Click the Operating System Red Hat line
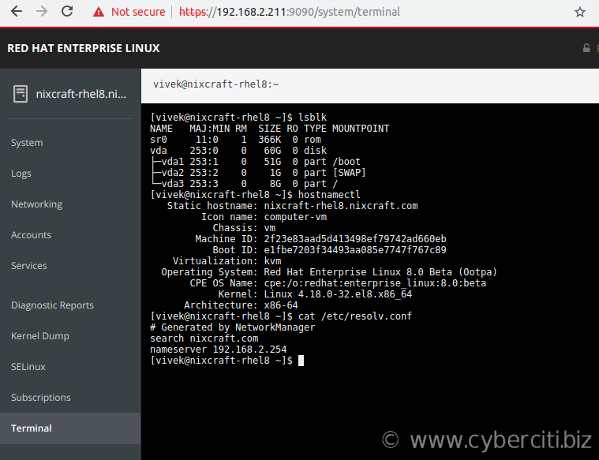Screen dimensions: 599x460 pos(329,272)
